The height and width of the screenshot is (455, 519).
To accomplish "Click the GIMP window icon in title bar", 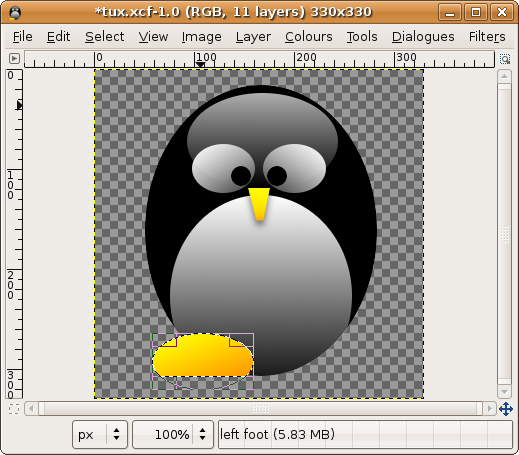I will click(15, 13).
